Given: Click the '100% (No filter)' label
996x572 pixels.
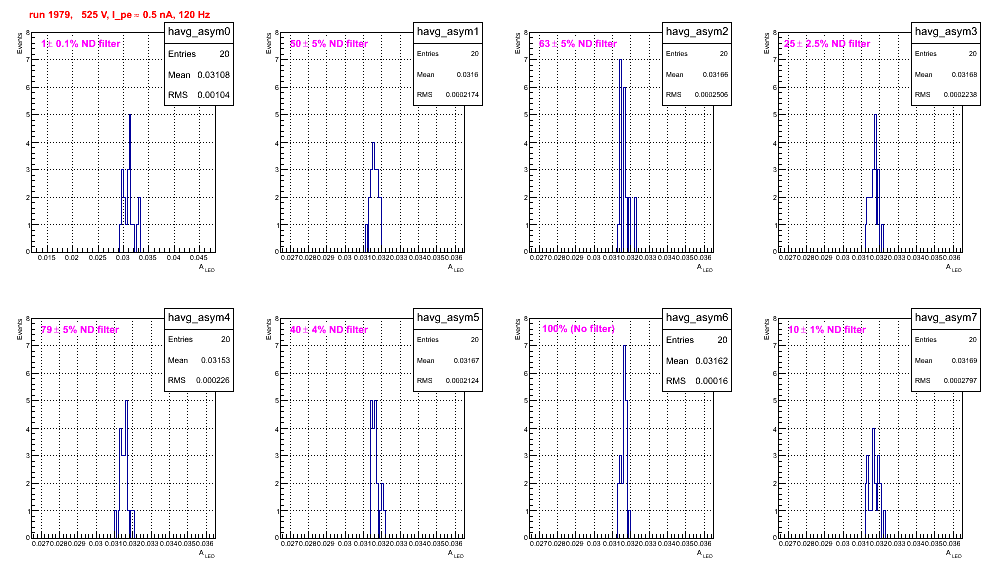Looking at the screenshot, I should (x=578, y=329).
